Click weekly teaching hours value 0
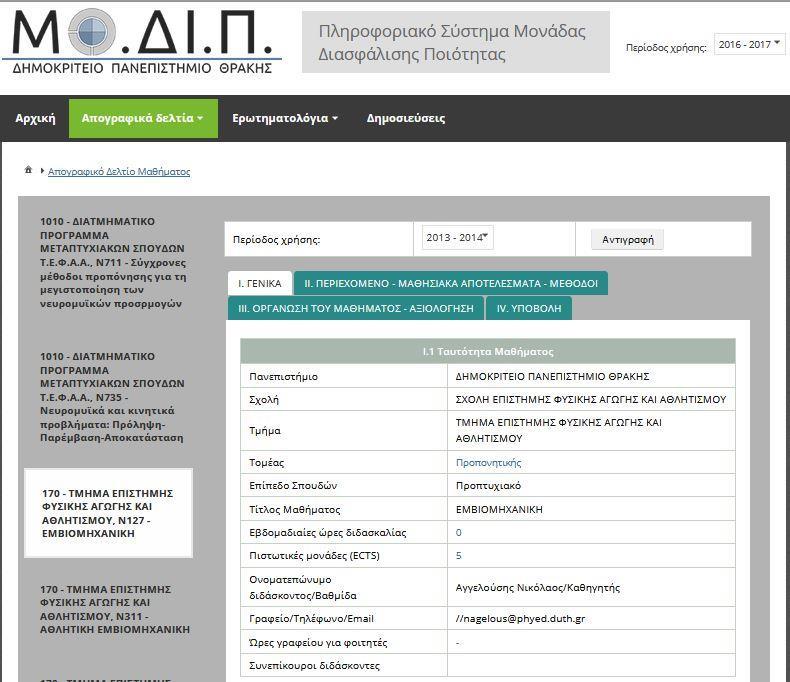 click(x=458, y=532)
